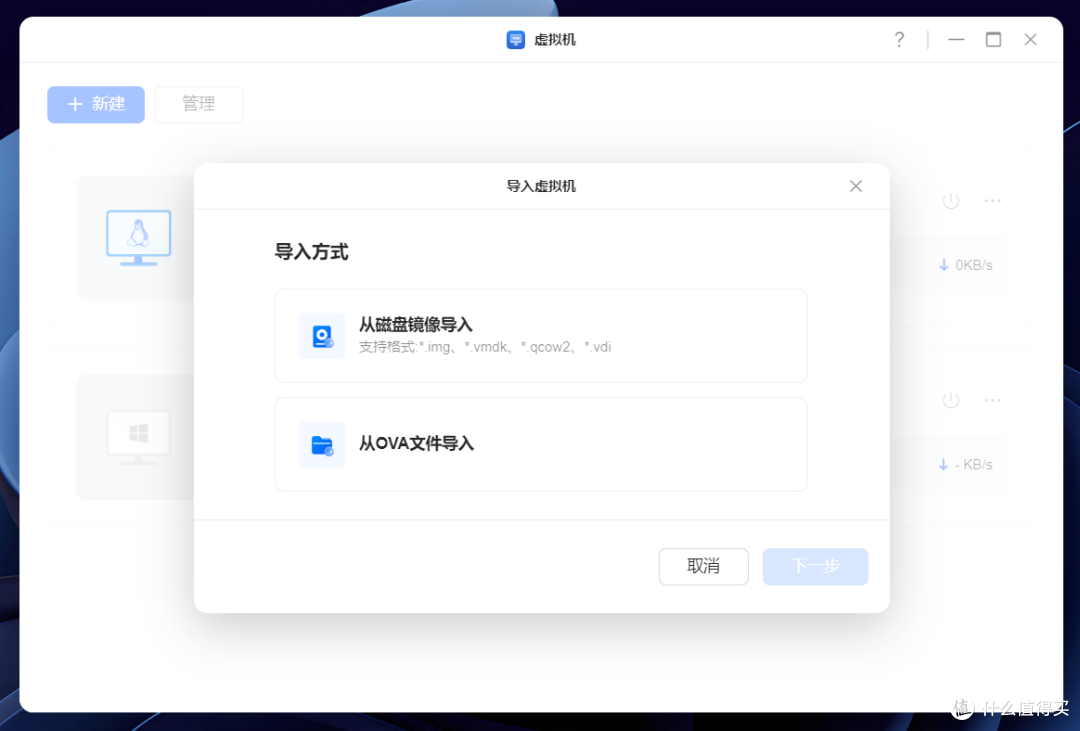Open more options for the Linux VM
This screenshot has width=1080, height=731.
[x=993, y=200]
